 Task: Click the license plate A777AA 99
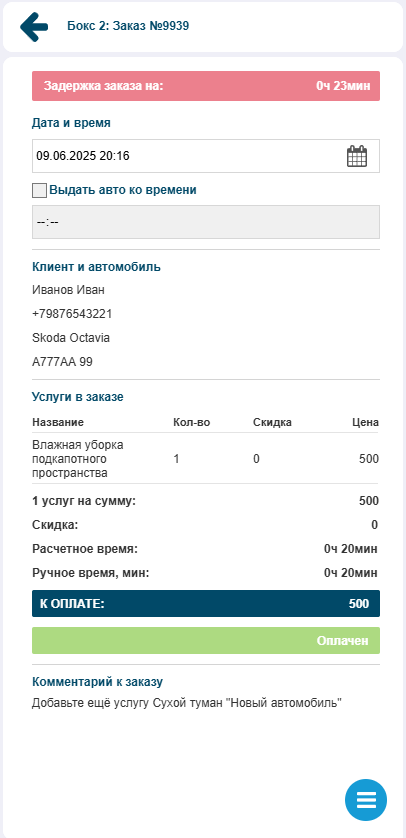[x=63, y=362]
